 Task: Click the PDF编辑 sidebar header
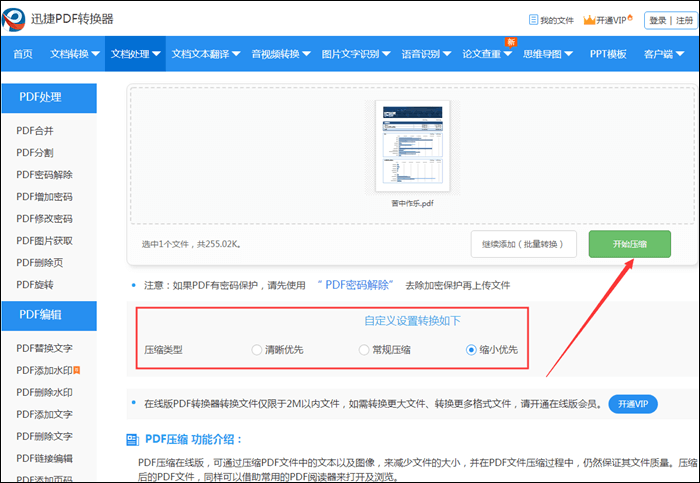pos(49,316)
